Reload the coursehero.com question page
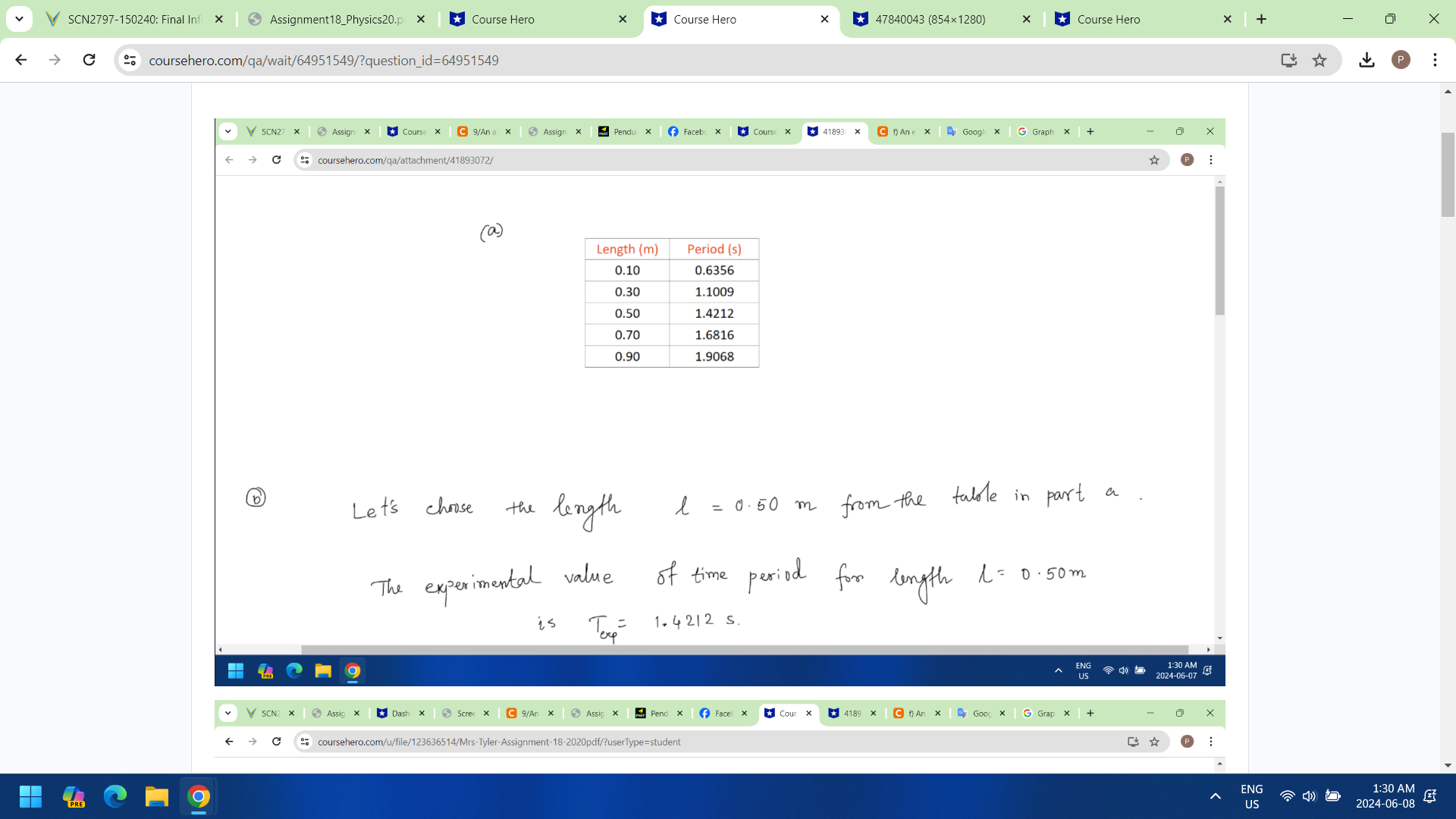Viewport: 1456px width, 819px height. [x=89, y=60]
